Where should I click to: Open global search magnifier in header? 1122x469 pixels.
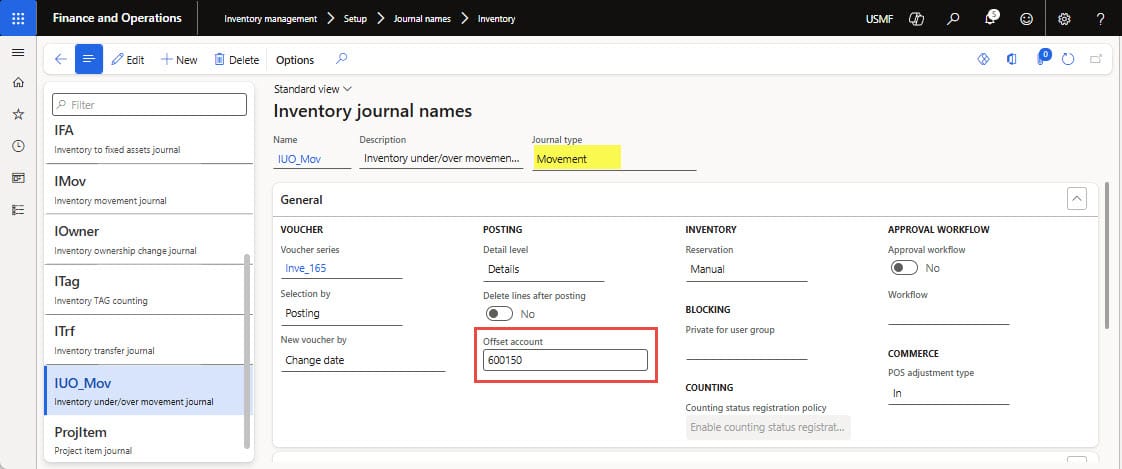(x=953, y=19)
